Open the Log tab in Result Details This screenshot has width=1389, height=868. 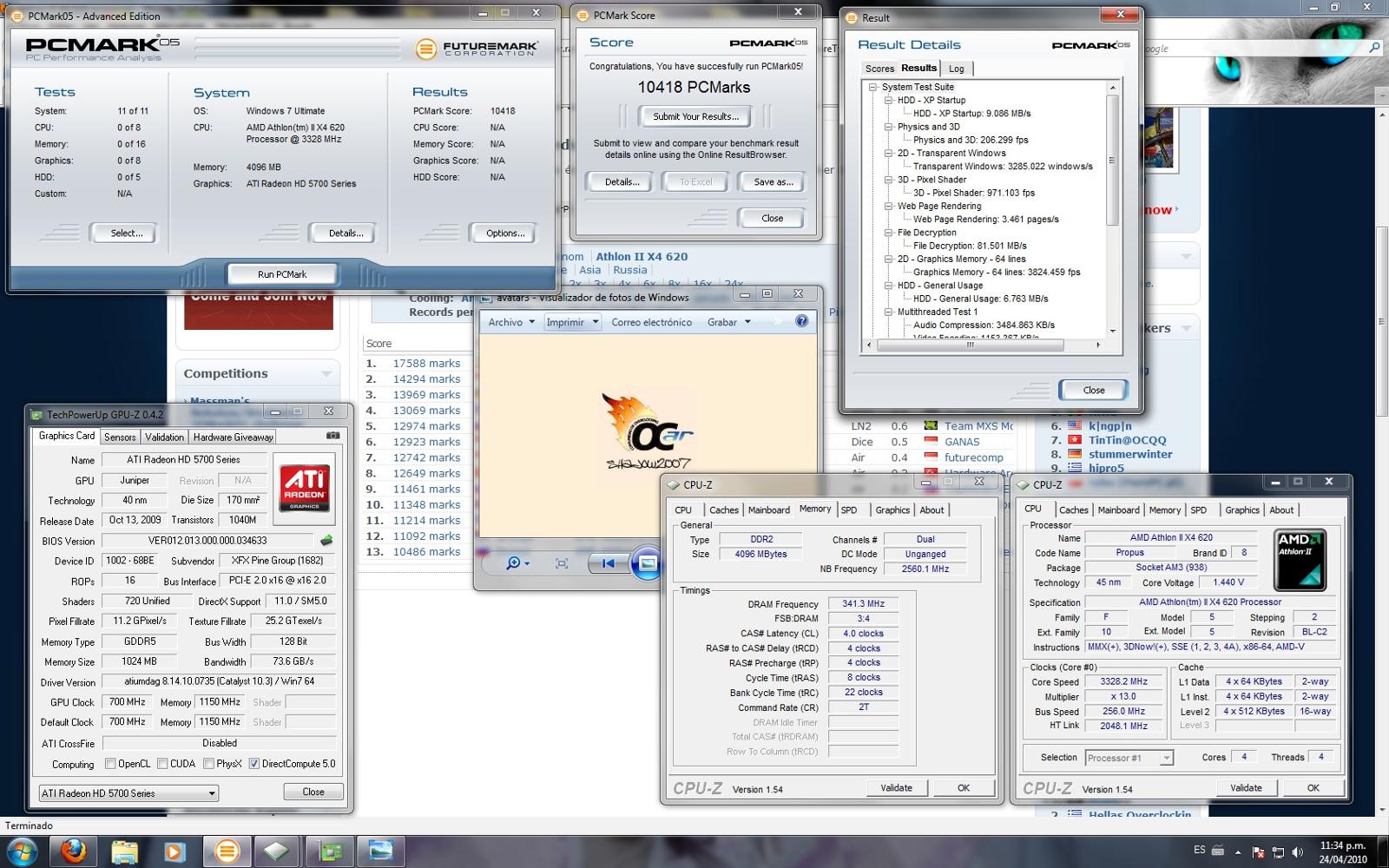[956, 69]
